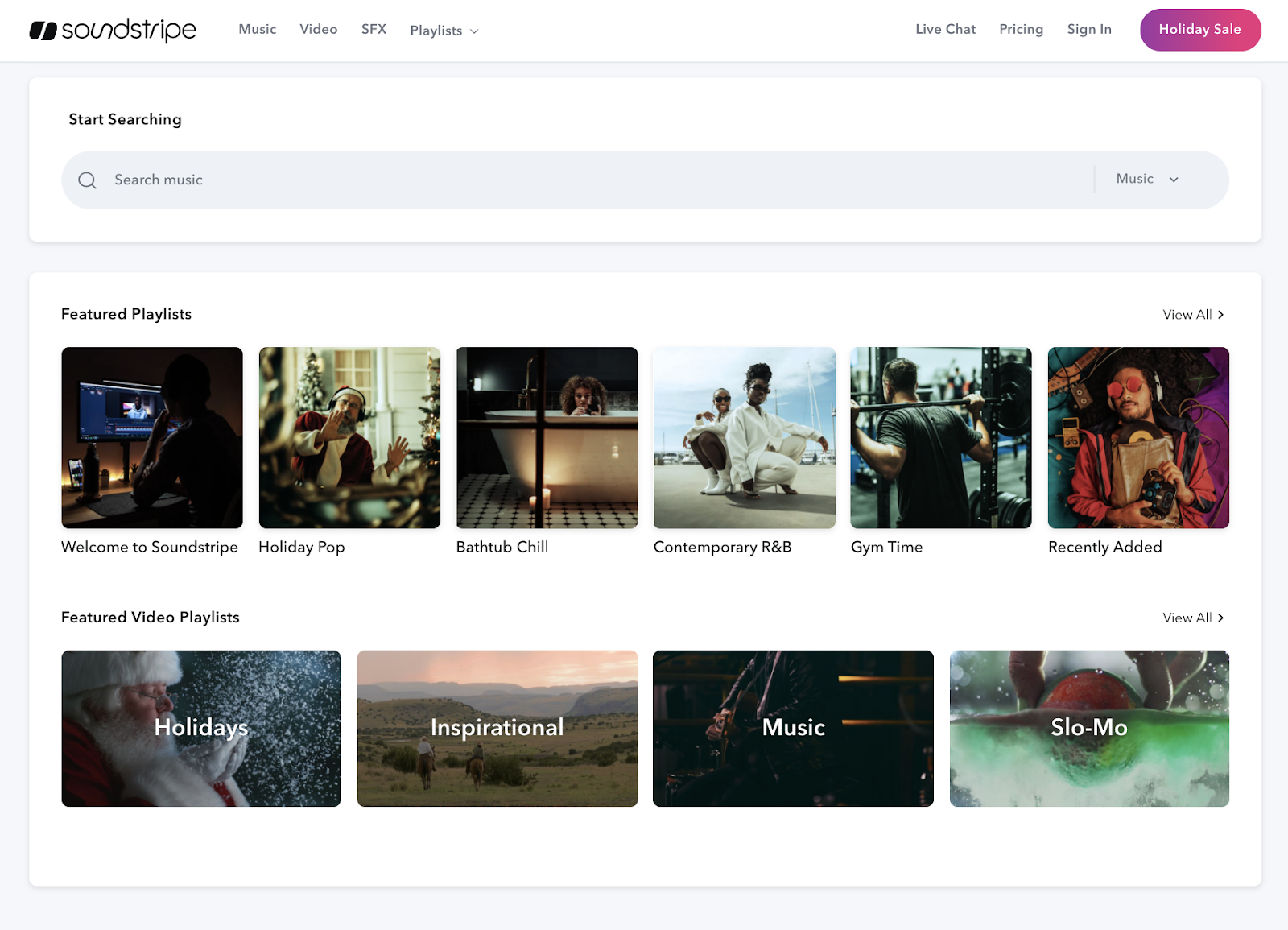
Task: Click the chevron beside Featured Video Playlists View All
Action: (1220, 618)
